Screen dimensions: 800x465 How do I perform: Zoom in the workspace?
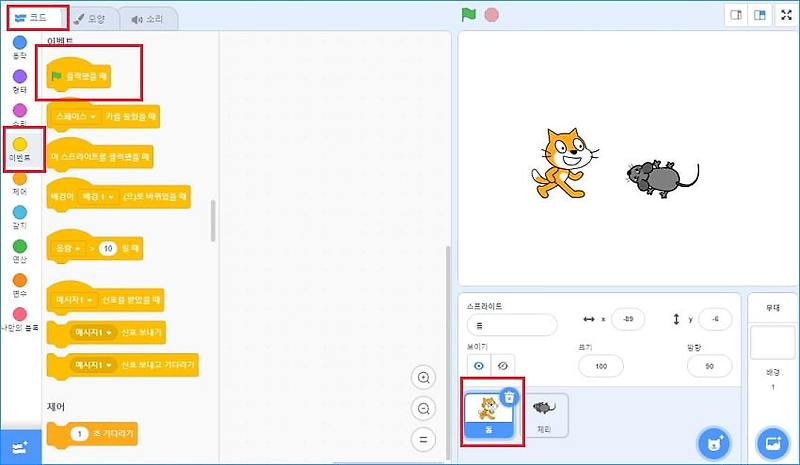click(x=423, y=378)
